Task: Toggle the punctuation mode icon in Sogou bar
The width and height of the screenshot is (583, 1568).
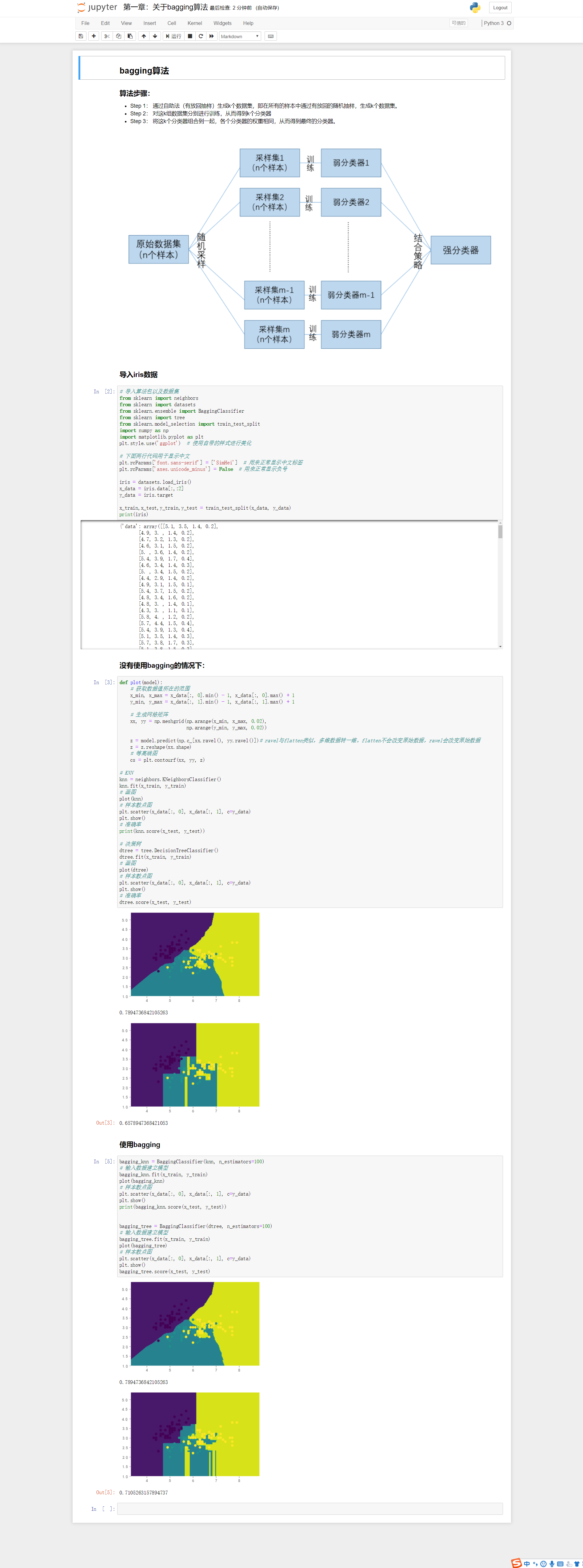Action: [x=535, y=1564]
